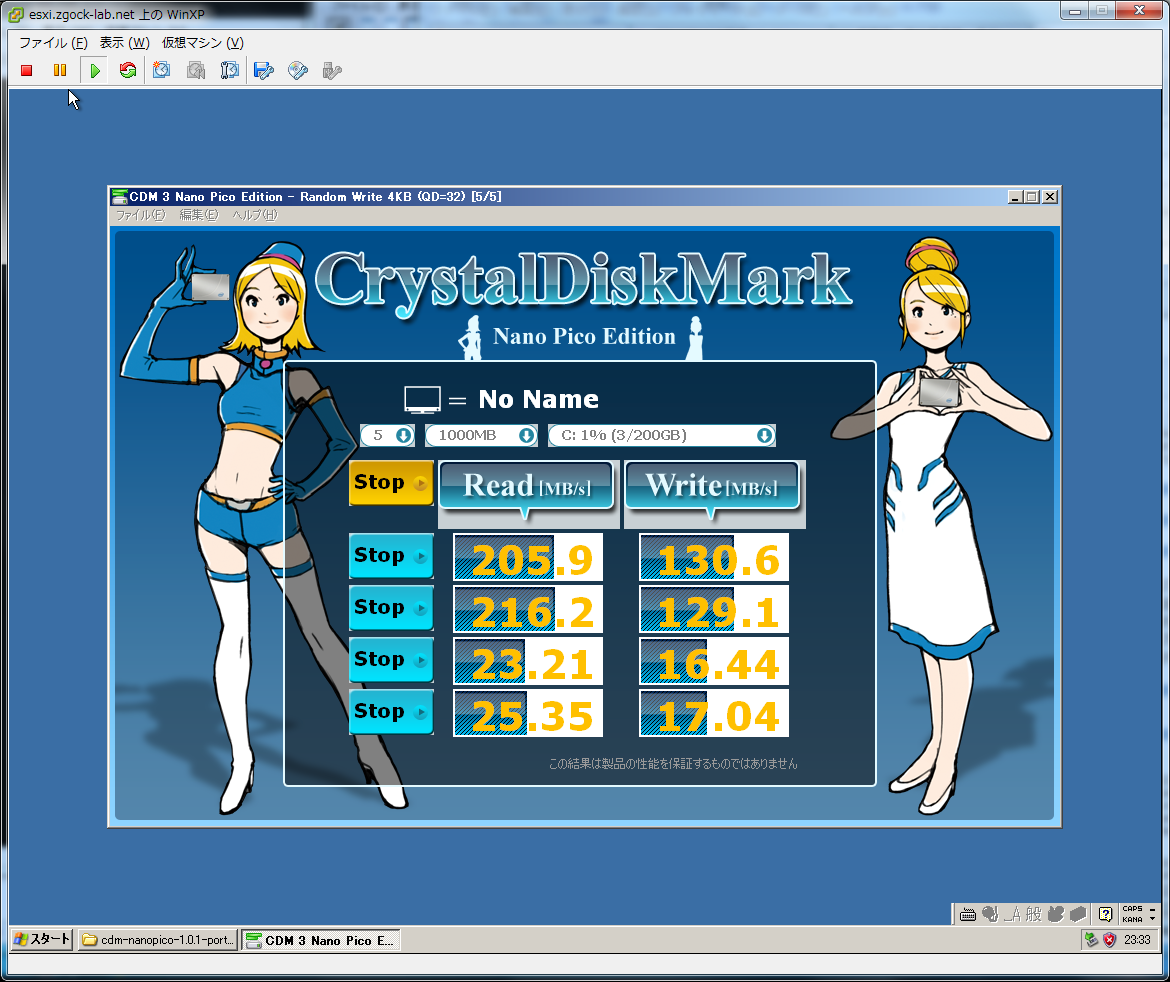Click the CD/DVD connection toolbar icon
The width and height of the screenshot is (1170, 982).
[x=298, y=70]
